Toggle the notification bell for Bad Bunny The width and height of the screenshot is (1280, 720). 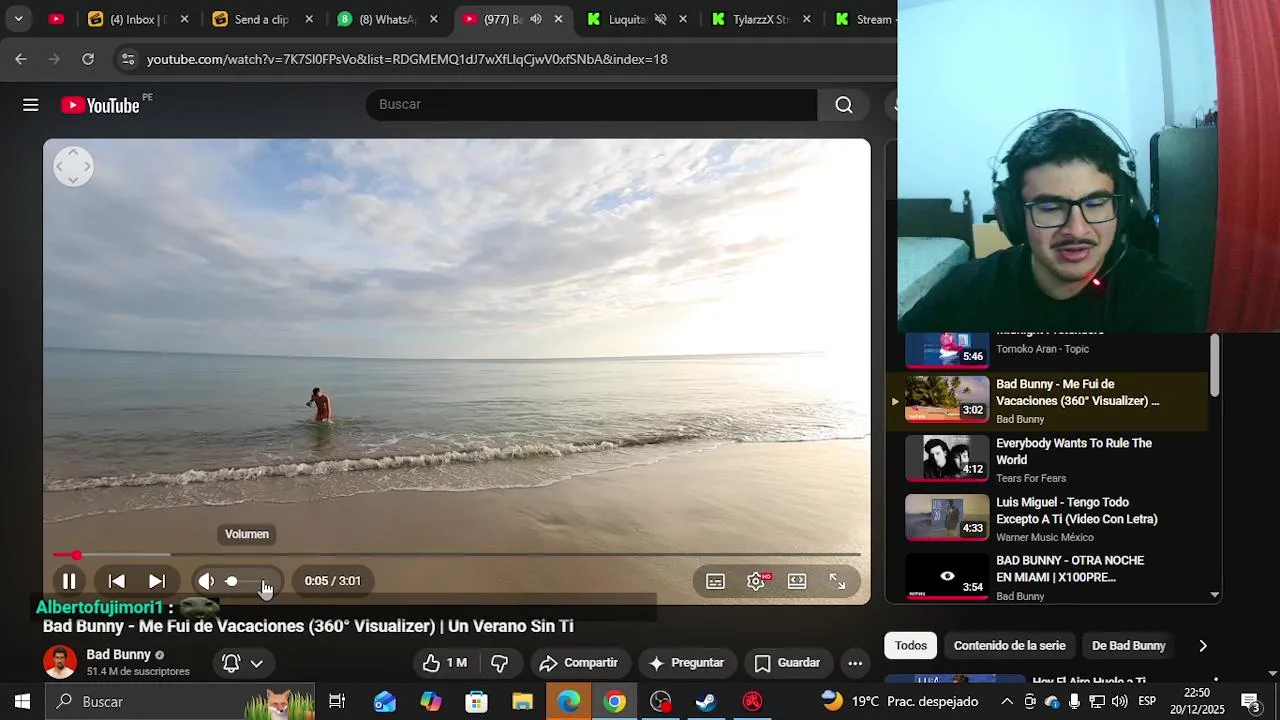click(231, 663)
